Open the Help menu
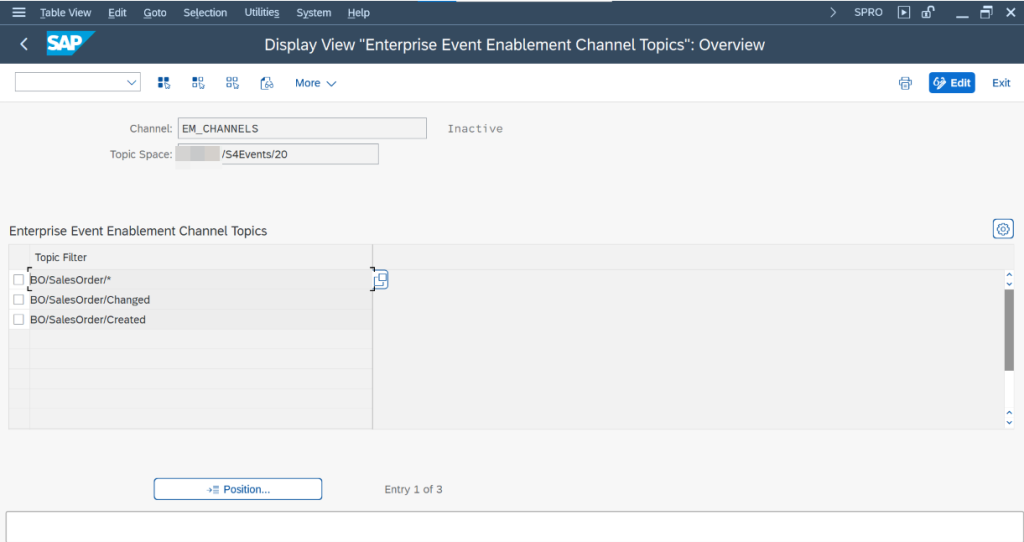This screenshot has height=542, width=1024. (359, 12)
